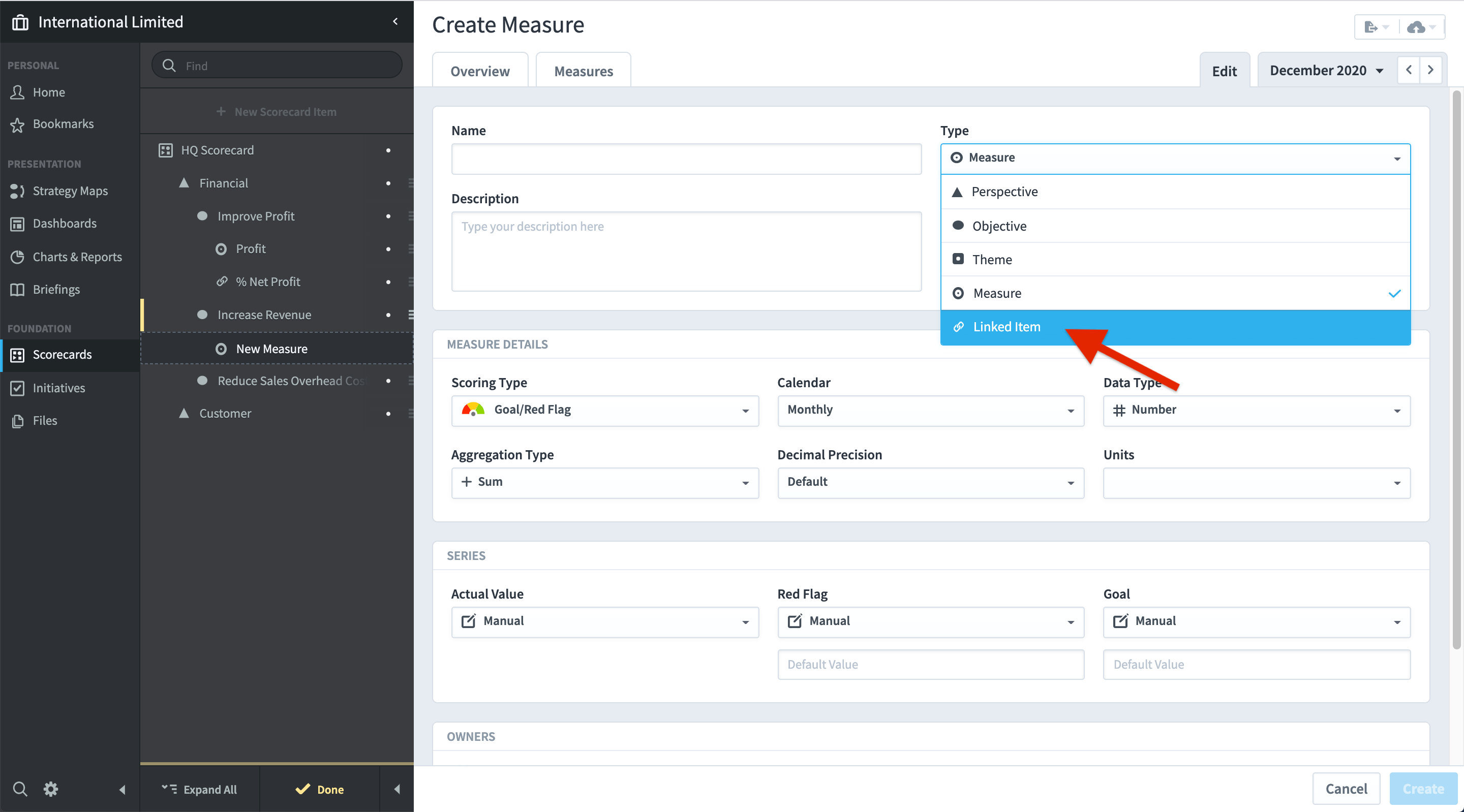Open Scoring Type Goal/Red Flag dropdown
This screenshot has height=812, width=1464.
[x=605, y=410]
